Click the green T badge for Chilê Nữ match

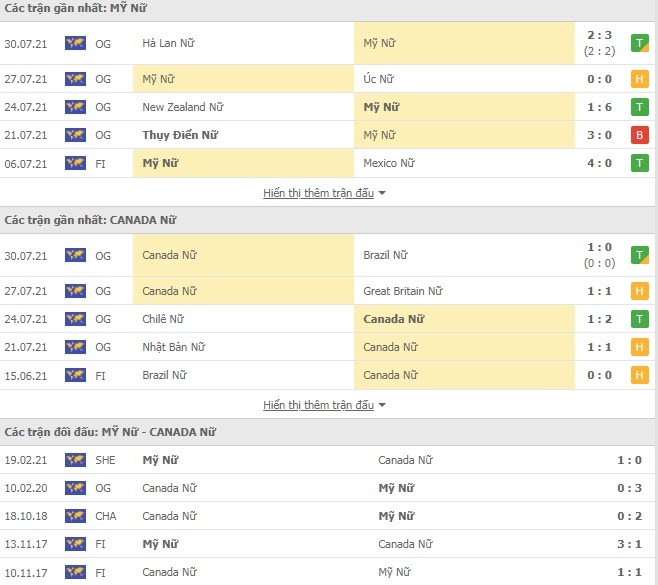640,319
